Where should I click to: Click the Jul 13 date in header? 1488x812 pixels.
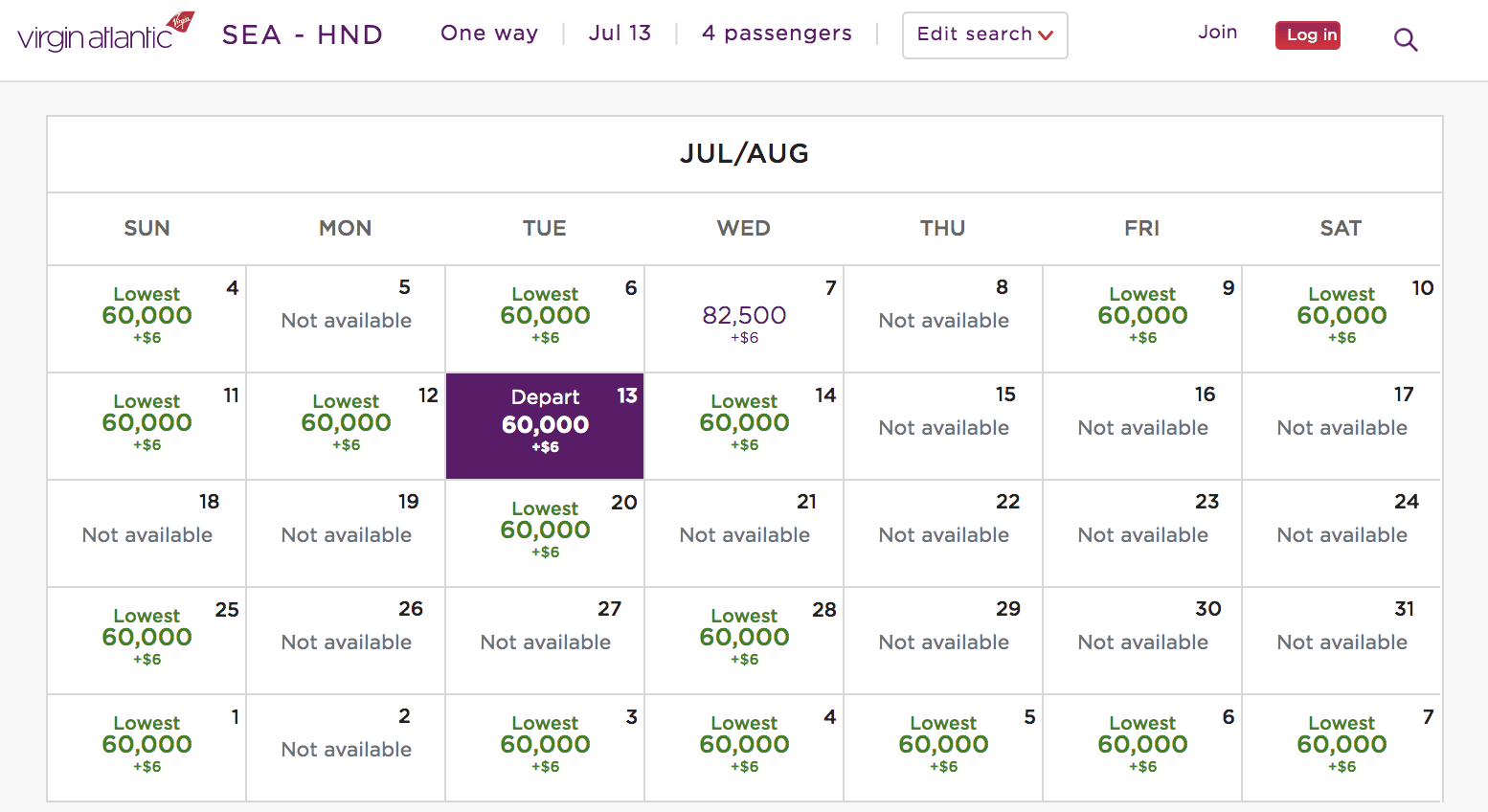pos(620,33)
